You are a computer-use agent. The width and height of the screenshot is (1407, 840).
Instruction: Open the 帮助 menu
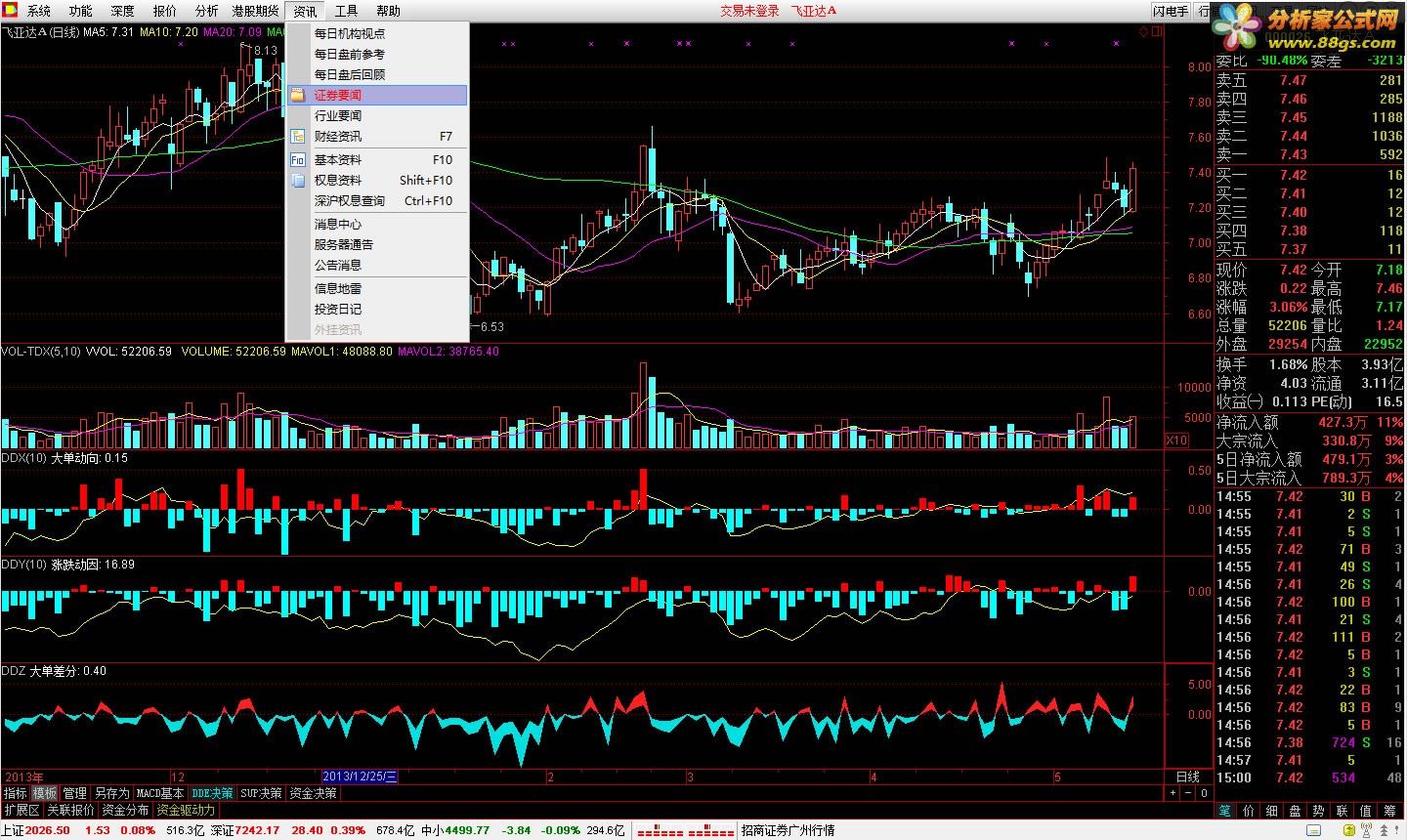[x=388, y=11]
